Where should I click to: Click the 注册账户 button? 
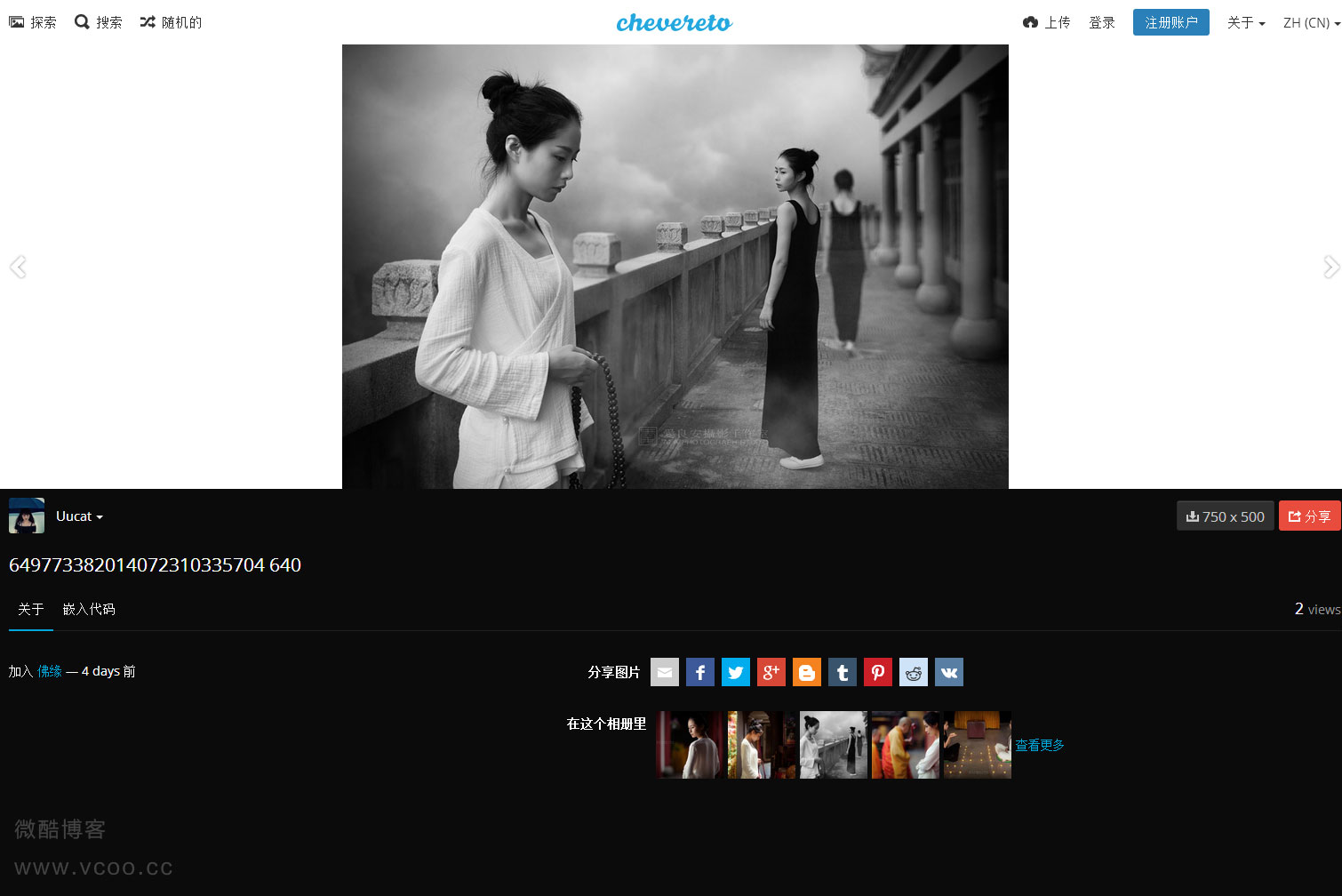(1170, 22)
